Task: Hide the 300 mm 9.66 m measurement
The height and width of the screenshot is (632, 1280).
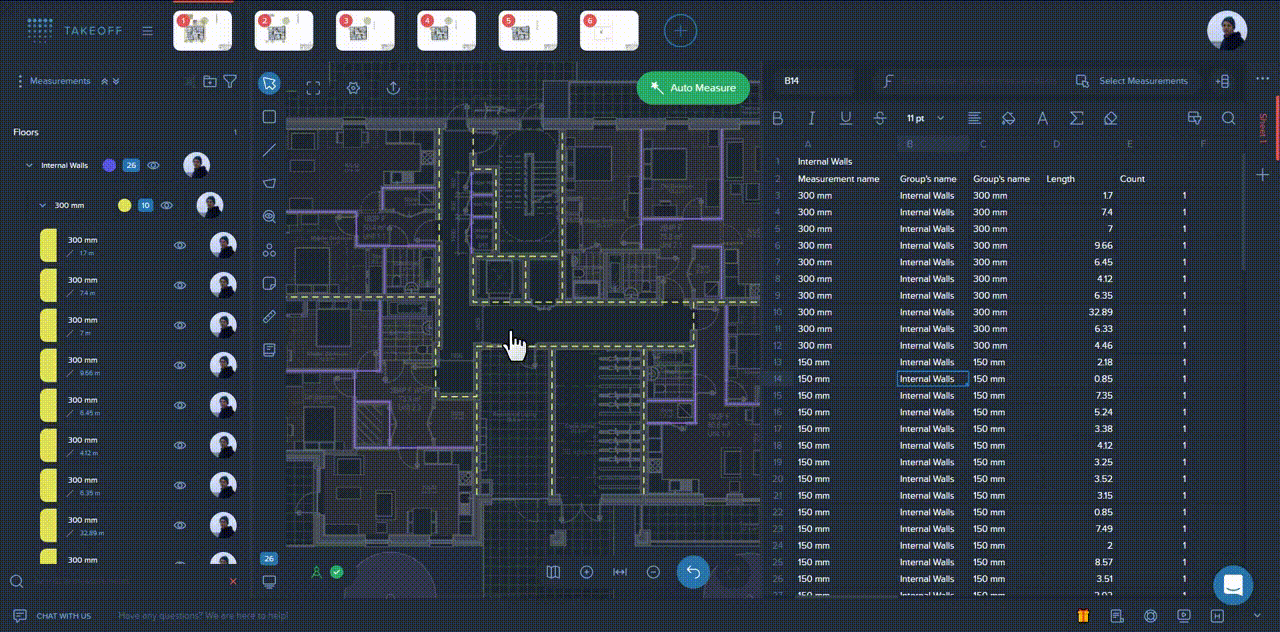Action: tap(180, 365)
